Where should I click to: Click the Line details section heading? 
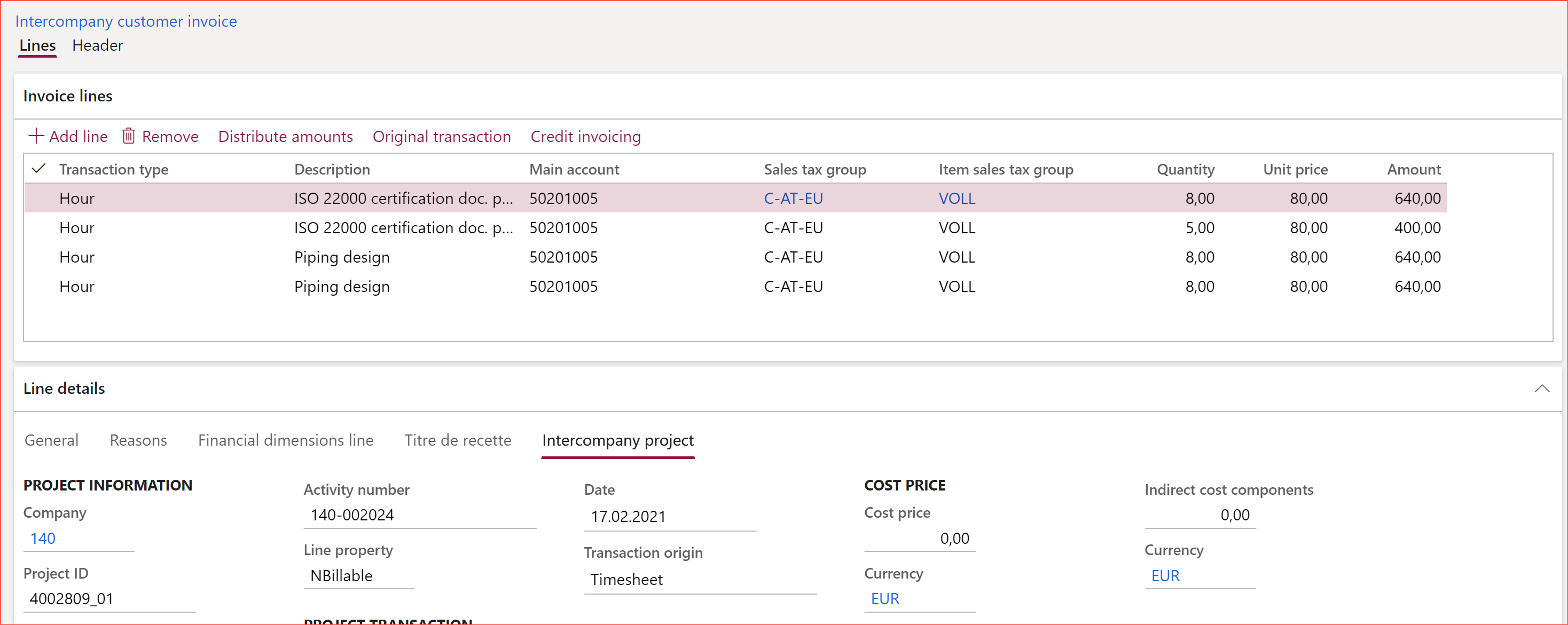[64, 388]
